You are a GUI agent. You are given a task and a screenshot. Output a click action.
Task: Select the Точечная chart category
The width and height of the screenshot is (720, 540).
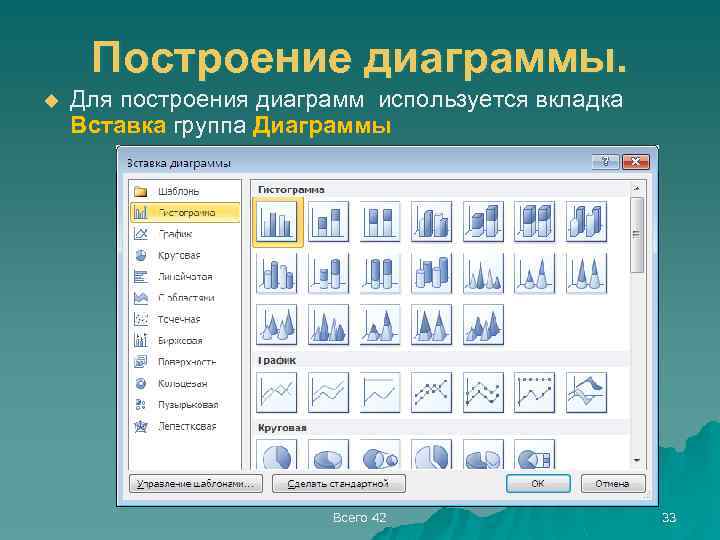point(185,319)
